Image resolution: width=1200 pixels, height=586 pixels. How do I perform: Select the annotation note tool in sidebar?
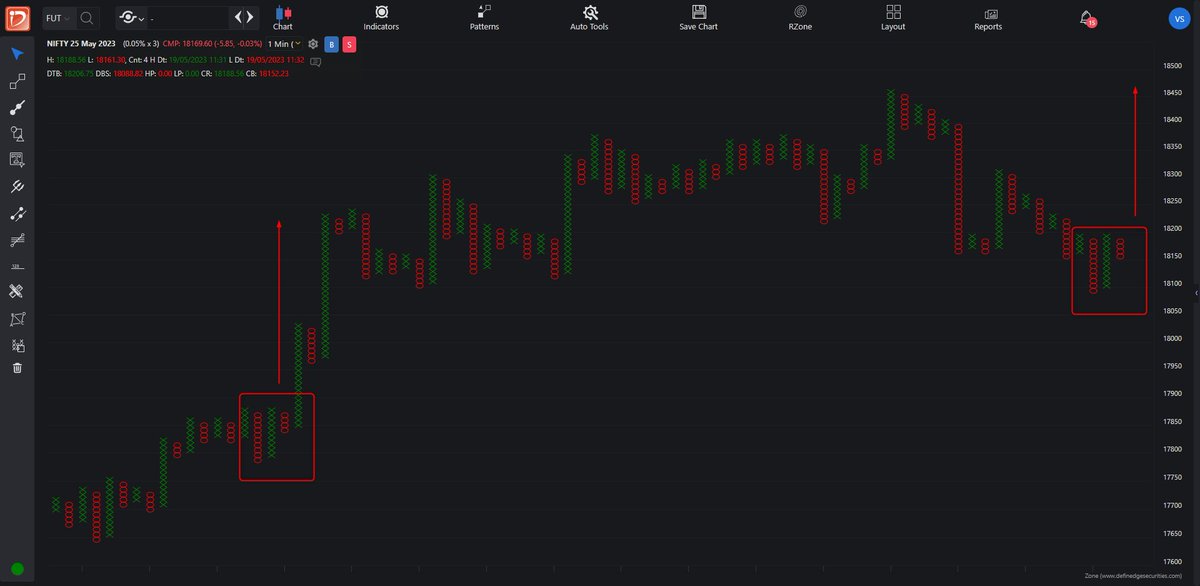click(17, 159)
